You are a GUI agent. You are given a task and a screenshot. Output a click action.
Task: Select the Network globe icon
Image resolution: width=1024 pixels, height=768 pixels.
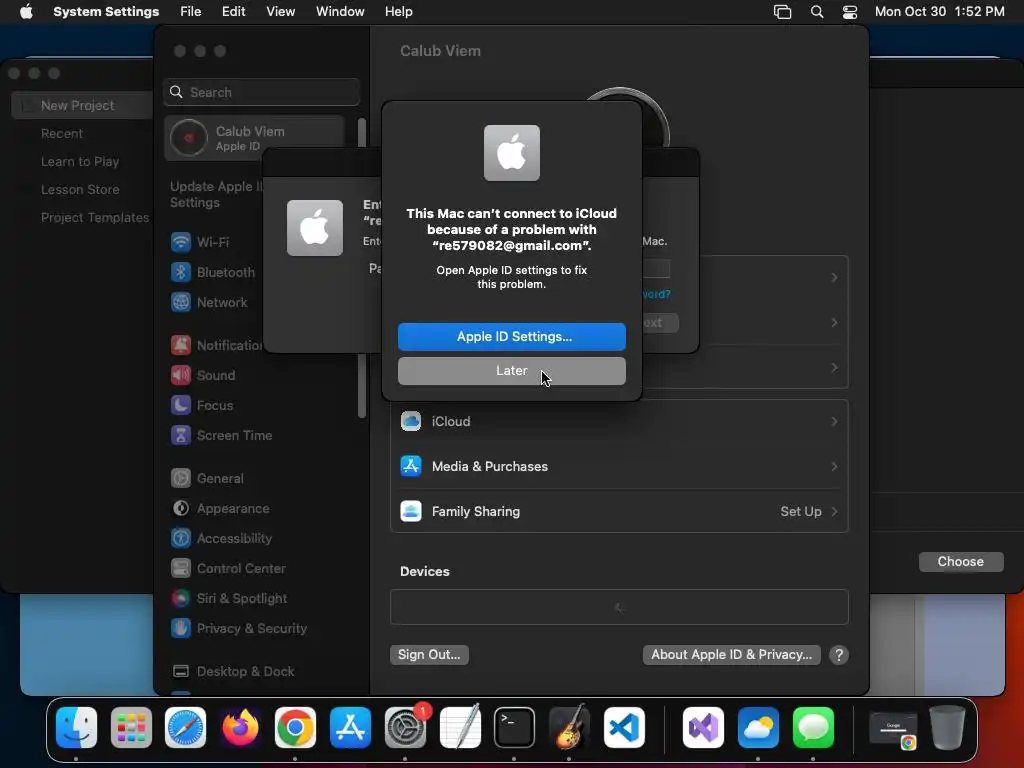(x=181, y=302)
